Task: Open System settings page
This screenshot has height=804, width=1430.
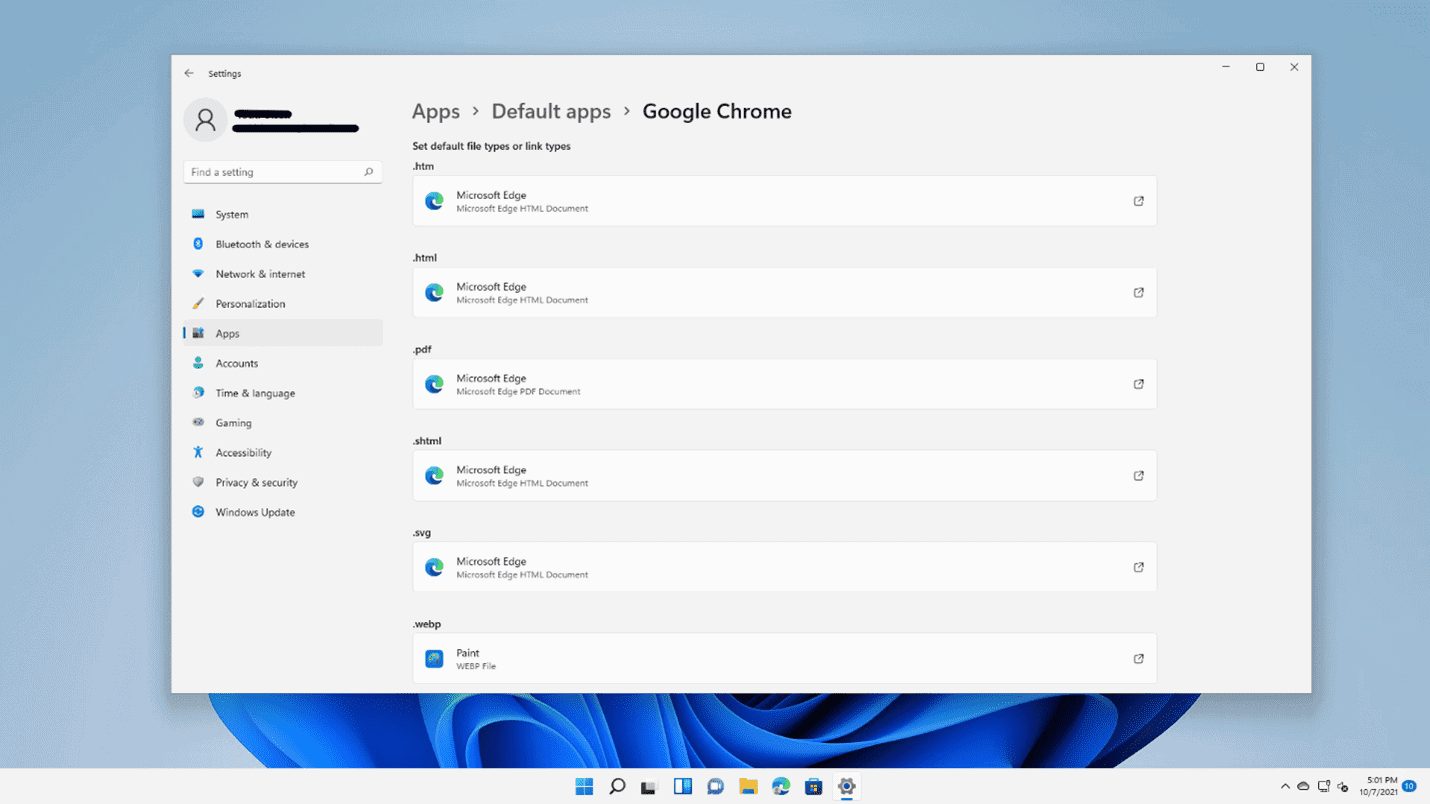Action: pyautogui.click(x=283, y=214)
